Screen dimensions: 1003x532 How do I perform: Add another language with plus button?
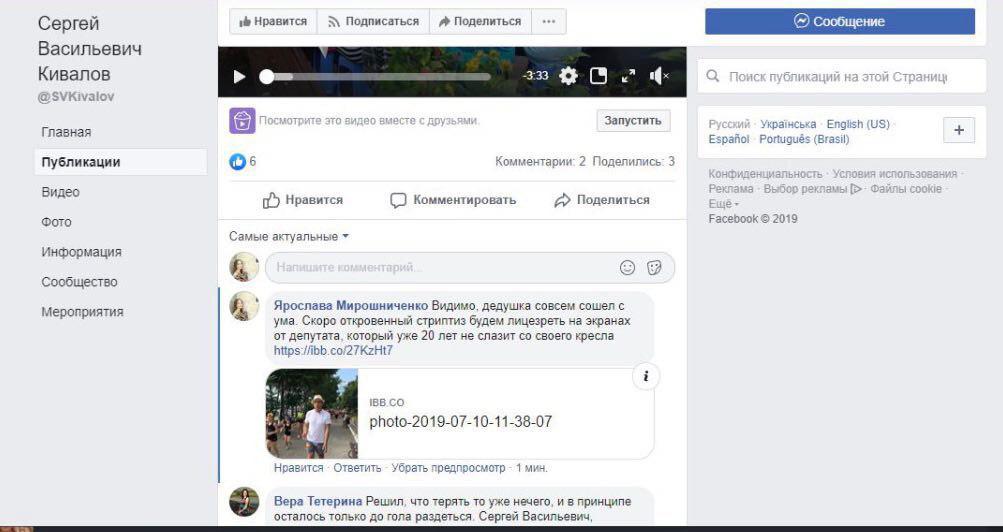point(958,131)
